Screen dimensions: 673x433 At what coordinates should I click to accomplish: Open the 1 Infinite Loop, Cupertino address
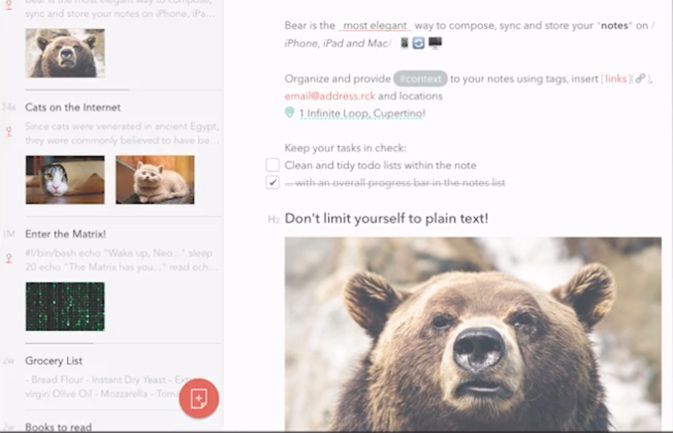coord(362,113)
